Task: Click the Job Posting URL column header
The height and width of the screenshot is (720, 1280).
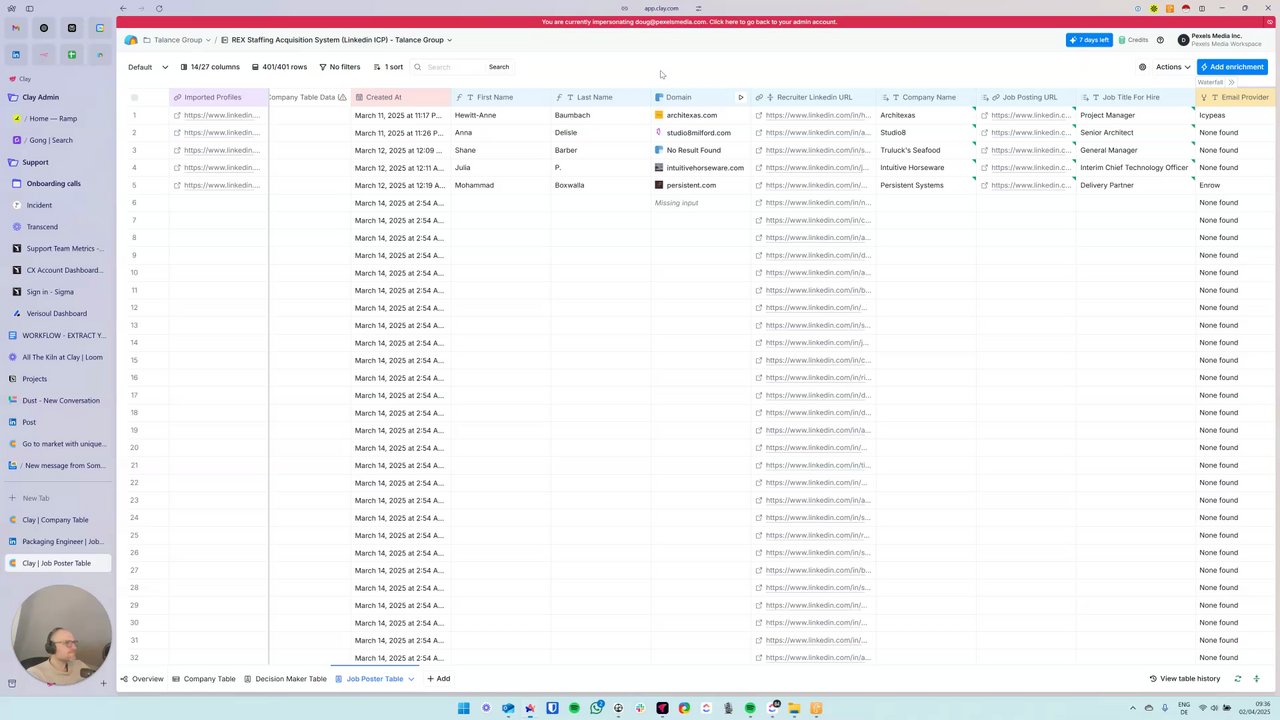Action: coord(1027,97)
